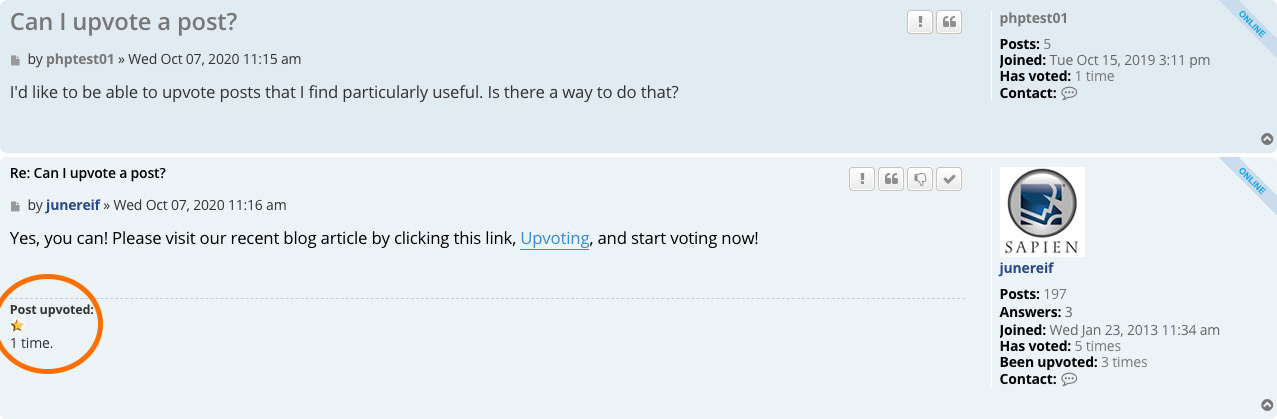The image size is (1277, 419).
Task: Jump to top from reply post arrow
Action: [1267, 405]
